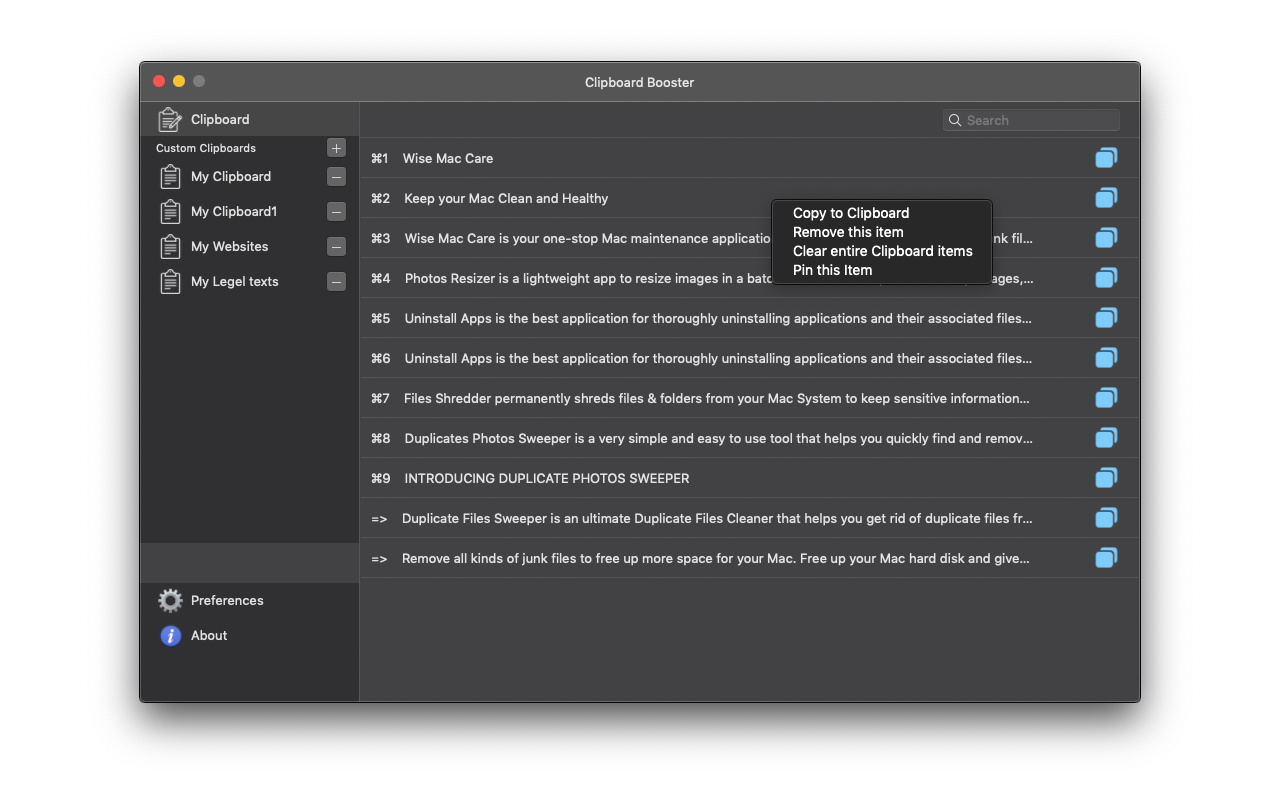Click copy icon on ⌘3 Wise Mac Care row
The image size is (1280, 800).
click(1106, 238)
